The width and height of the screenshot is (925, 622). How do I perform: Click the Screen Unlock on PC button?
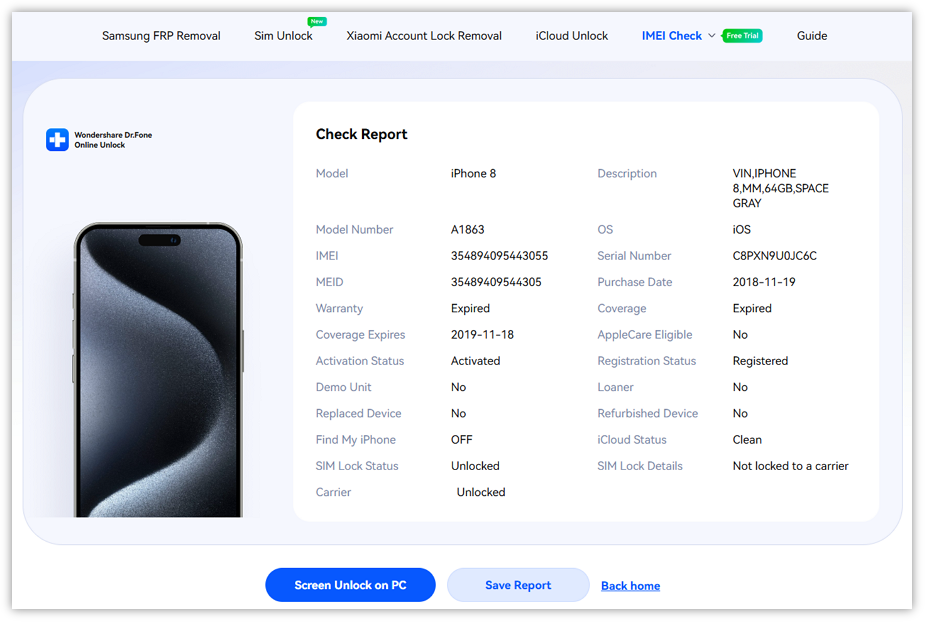[x=350, y=585]
